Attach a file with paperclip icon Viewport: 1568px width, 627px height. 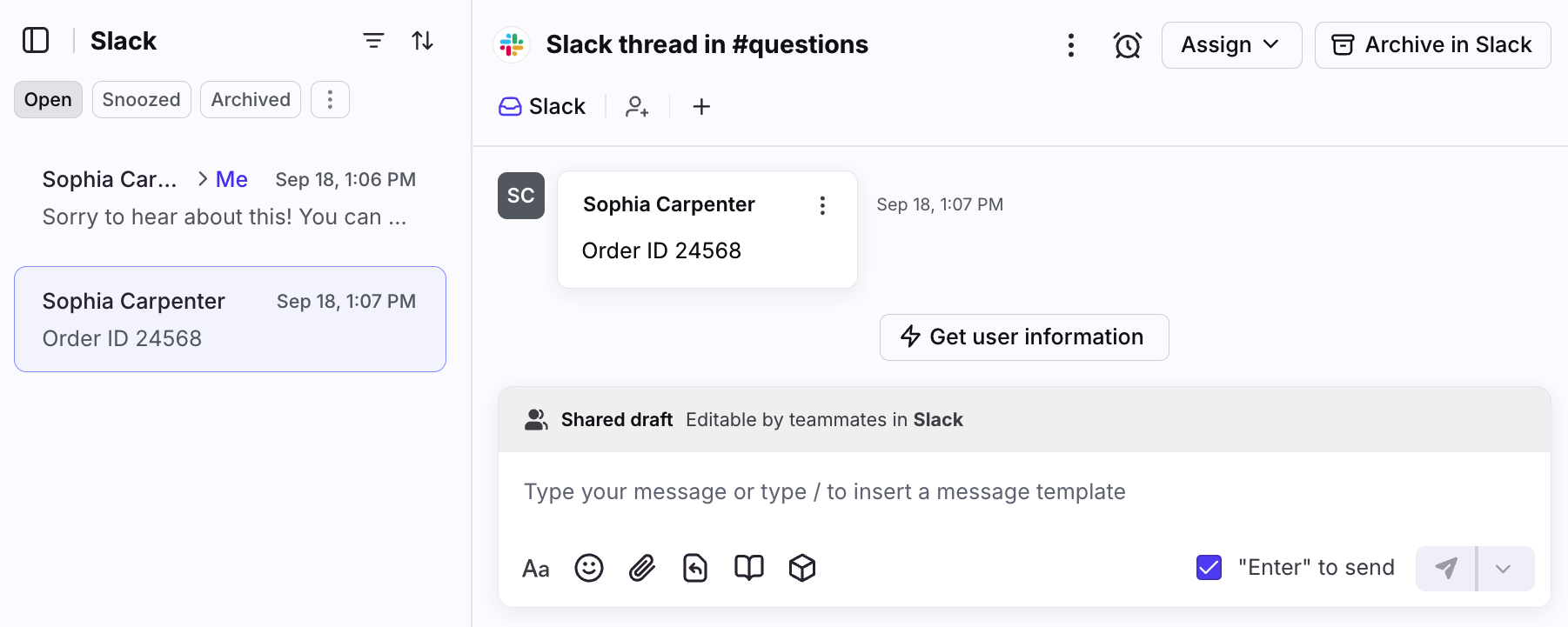click(642, 568)
